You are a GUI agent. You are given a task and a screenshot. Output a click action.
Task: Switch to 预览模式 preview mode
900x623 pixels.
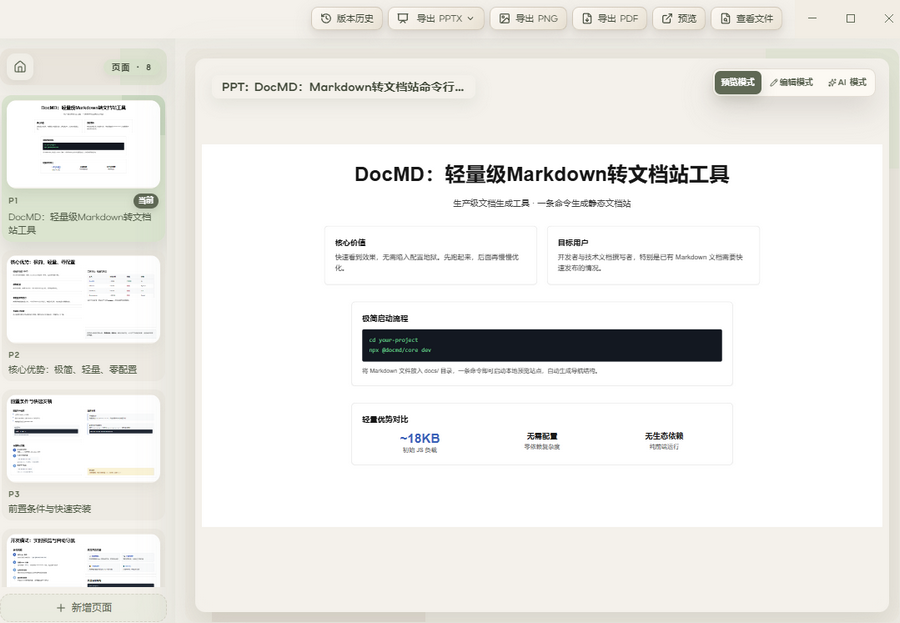pos(738,82)
